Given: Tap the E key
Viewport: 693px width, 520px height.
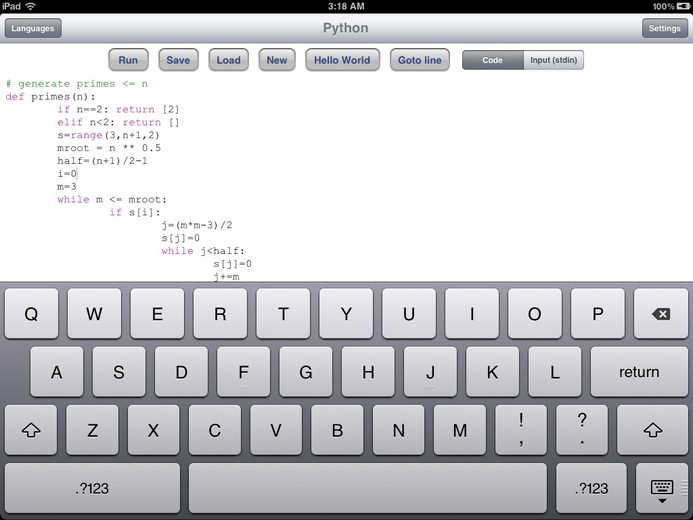Looking at the screenshot, I should tap(157, 314).
